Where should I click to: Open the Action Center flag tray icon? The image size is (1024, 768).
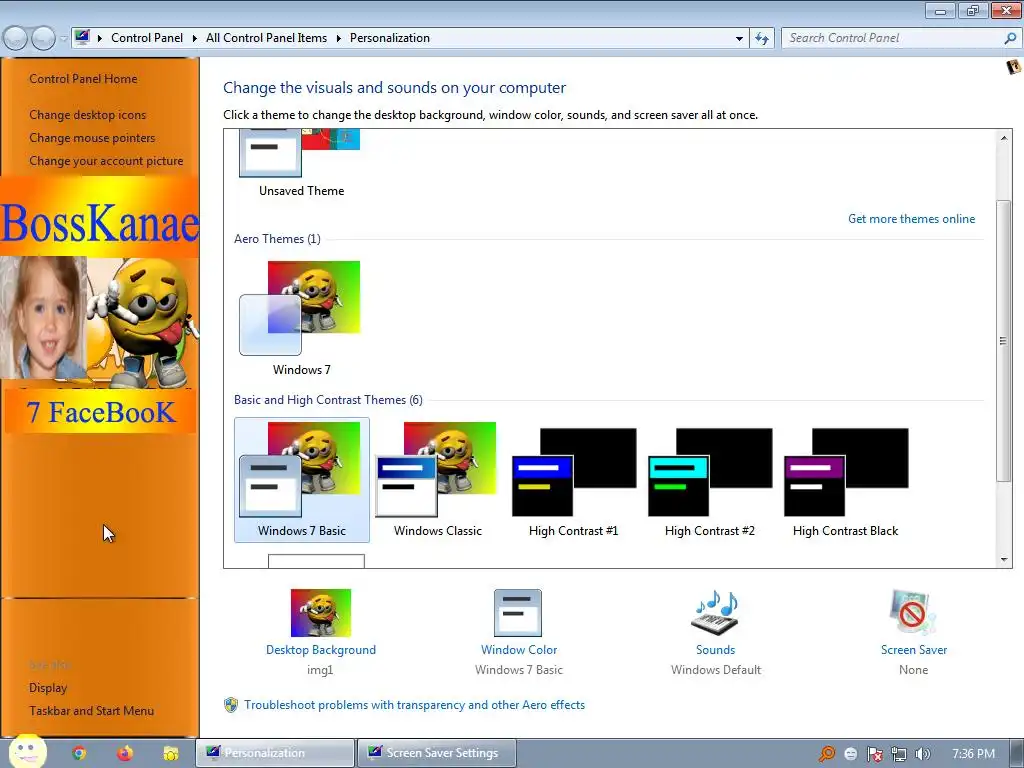[x=874, y=754]
